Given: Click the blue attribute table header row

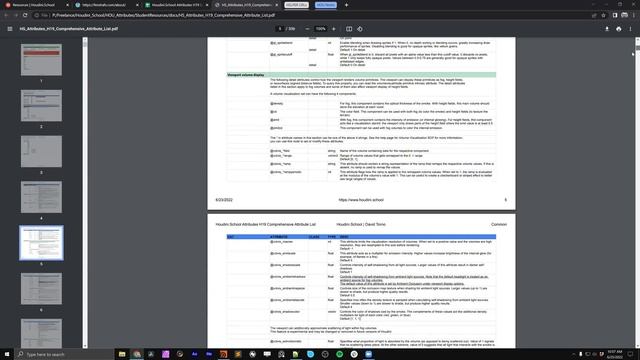Looking at the screenshot, I should (361, 237).
